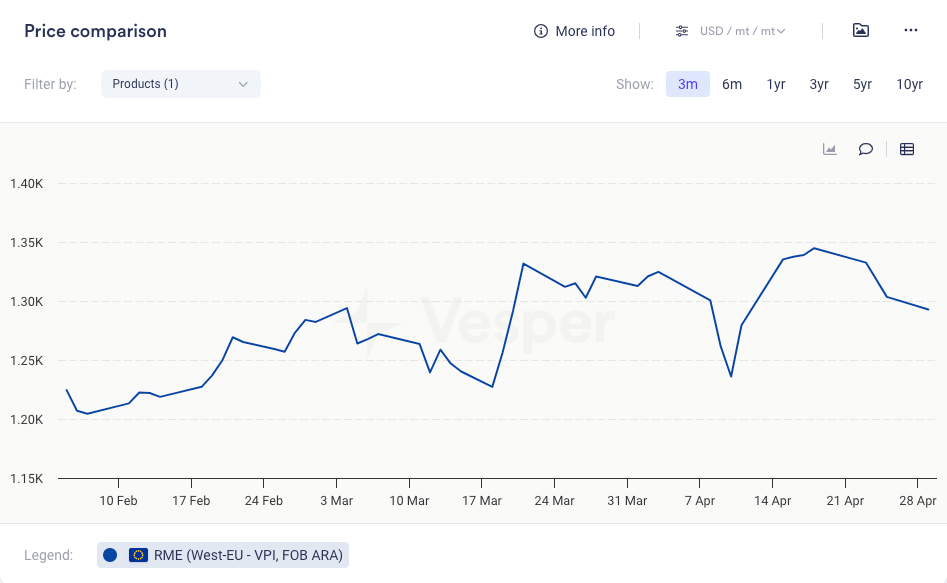Click the More info link
This screenshot has width=947, height=583.
[585, 31]
